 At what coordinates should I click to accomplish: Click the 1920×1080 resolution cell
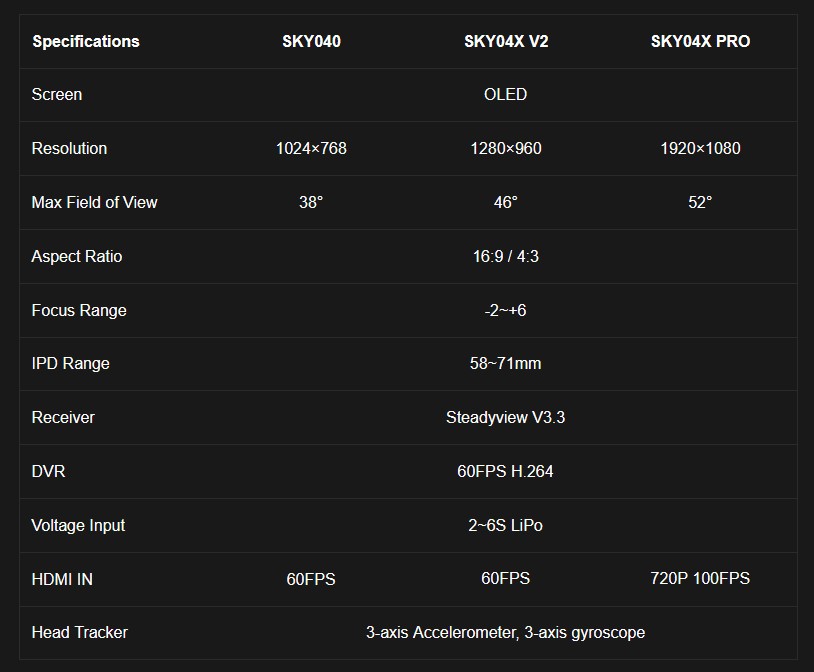tap(700, 149)
